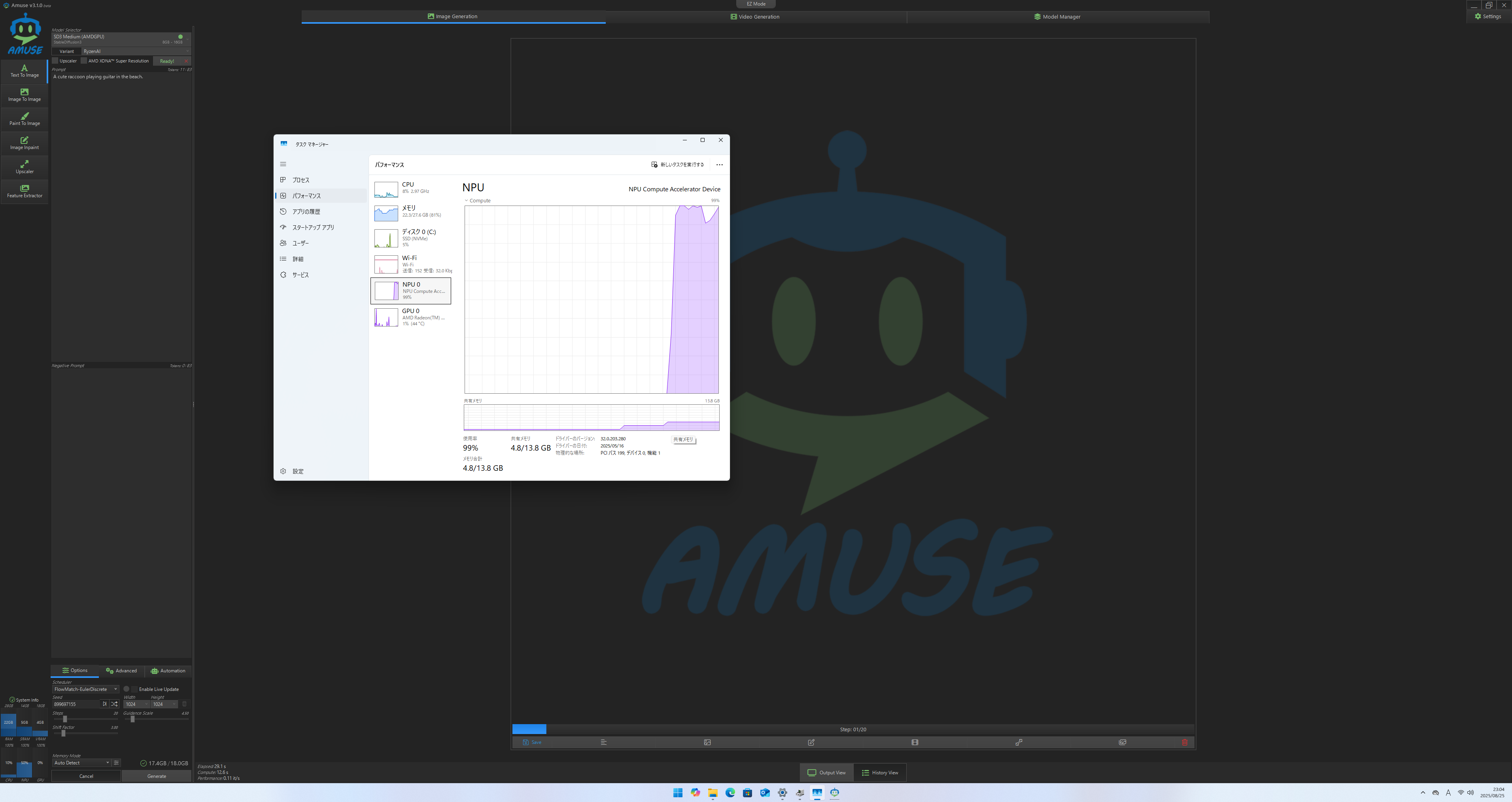Open Scheduler FlowMatch-EulerDiscrete dropdown
Viewport: 1512px width, 802px height.
click(x=86, y=689)
